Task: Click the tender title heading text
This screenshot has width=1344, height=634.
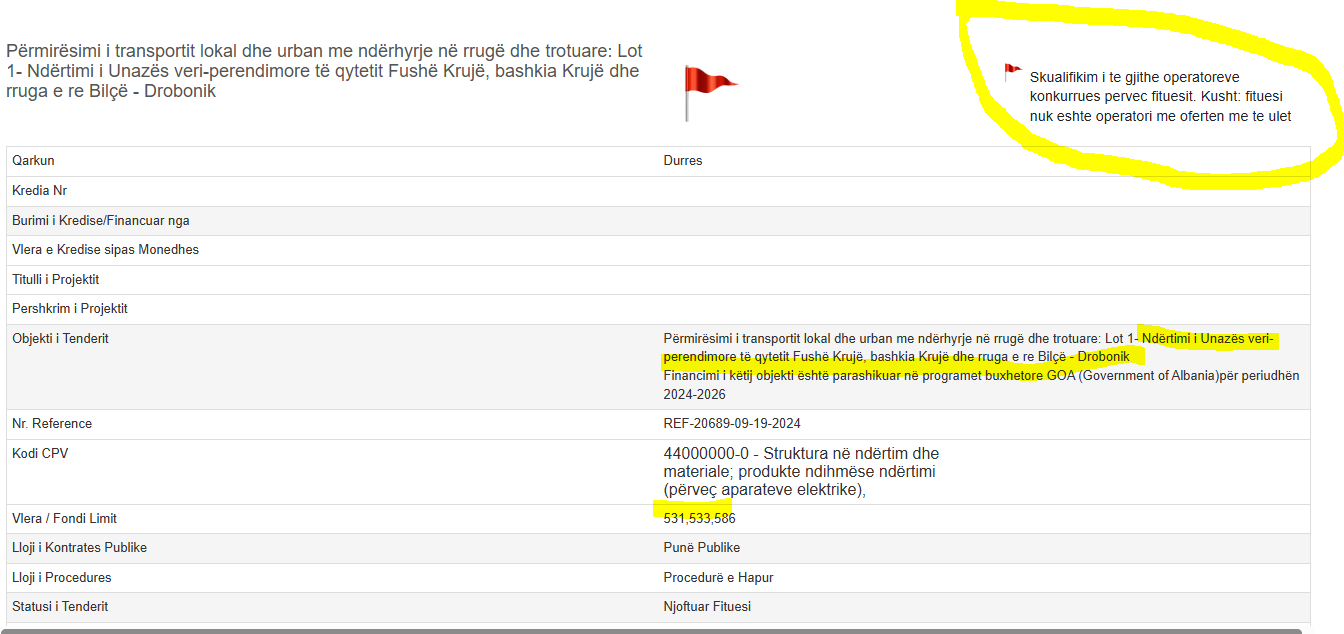Action: point(324,71)
